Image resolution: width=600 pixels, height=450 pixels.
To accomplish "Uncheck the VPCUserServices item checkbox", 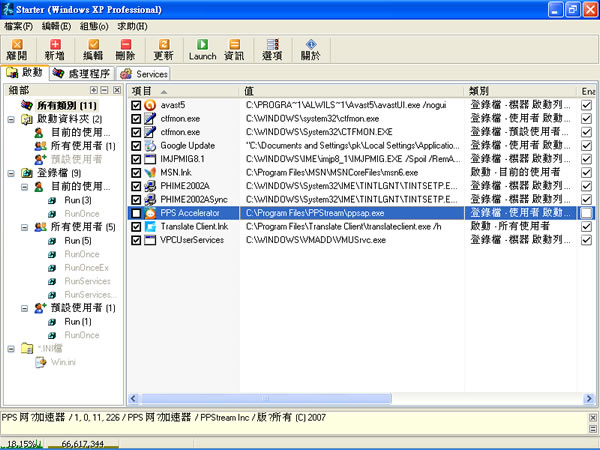I will click(x=136, y=240).
